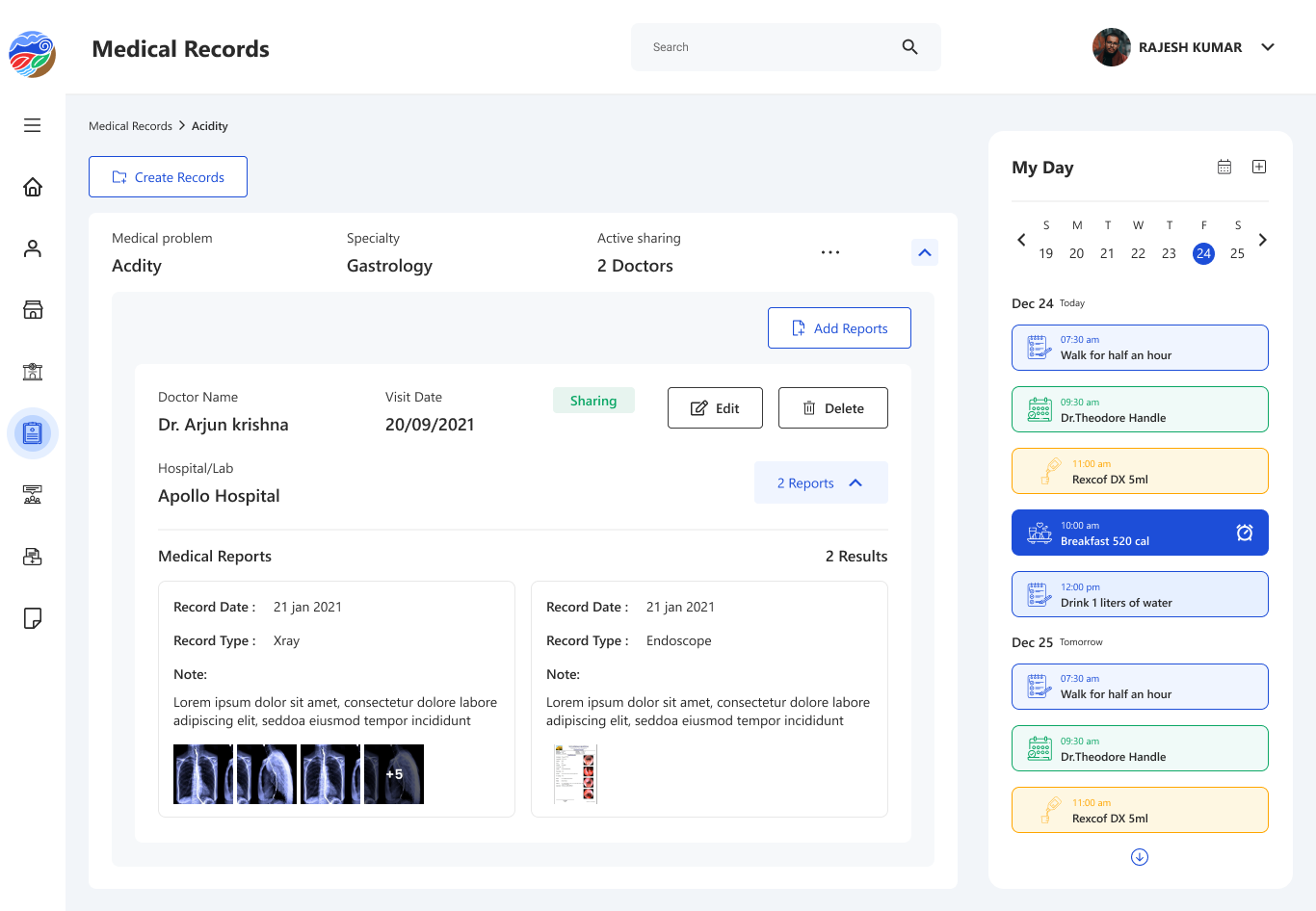This screenshot has height=911, width=1316.
Task: Select day 19 in the My Day calendar
Action: click(1046, 253)
